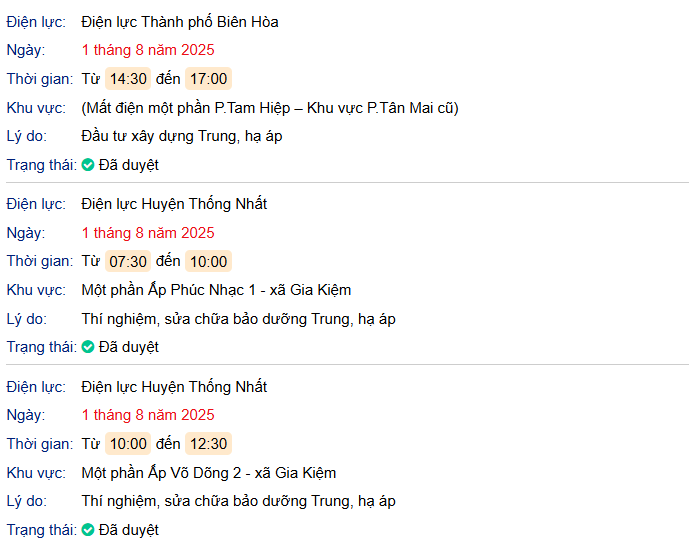The height and width of the screenshot is (547, 697).
Task: Click the red date in the second entry
Action: click(x=148, y=233)
